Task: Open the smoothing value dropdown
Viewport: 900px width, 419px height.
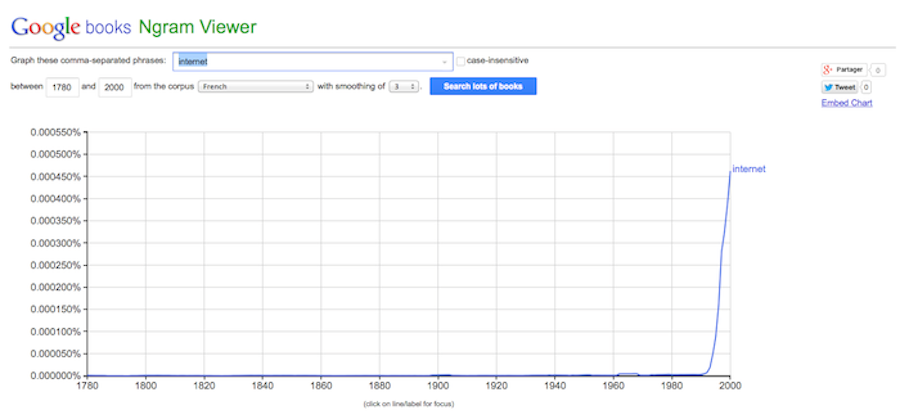Action: click(x=404, y=87)
